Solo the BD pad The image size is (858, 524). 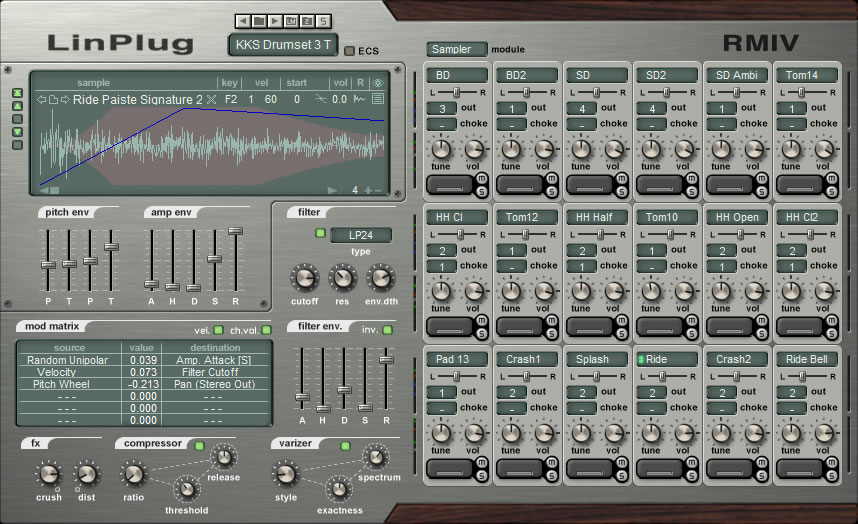click(482, 191)
